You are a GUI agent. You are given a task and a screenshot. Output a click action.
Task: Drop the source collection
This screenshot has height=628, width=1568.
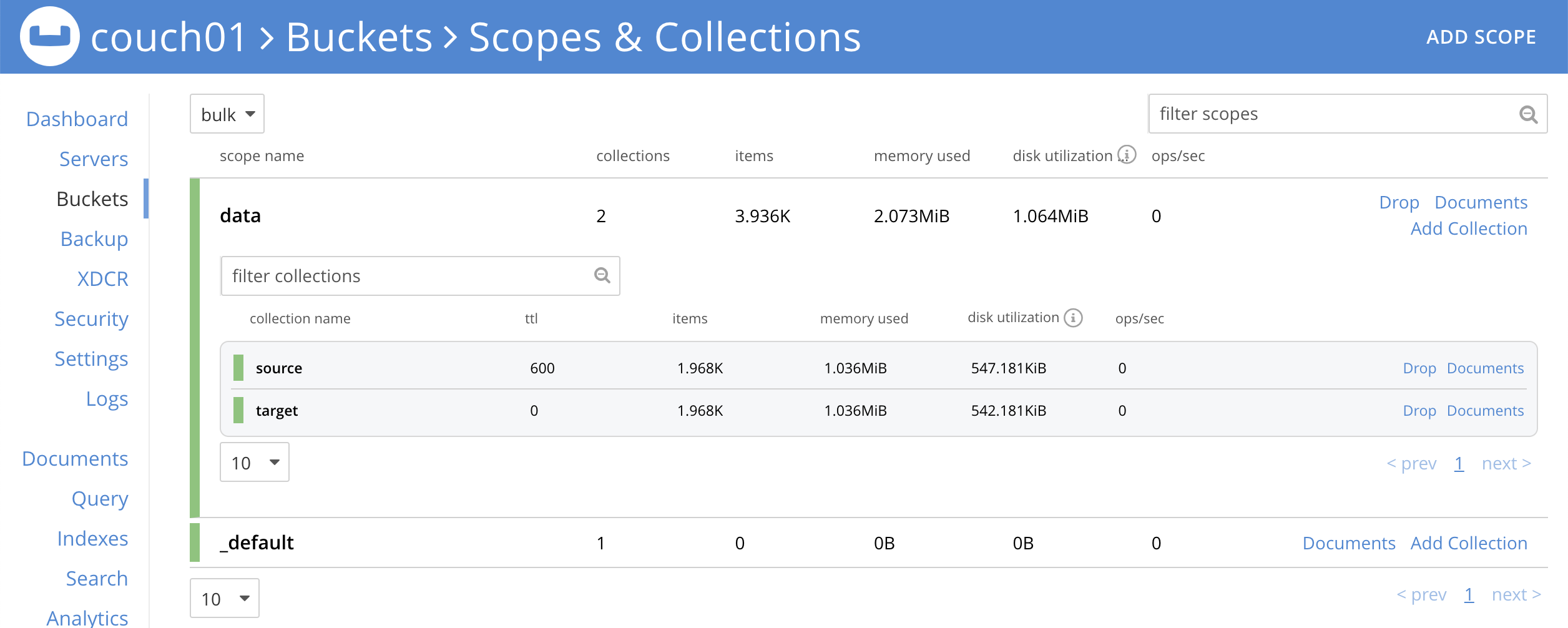click(1420, 368)
